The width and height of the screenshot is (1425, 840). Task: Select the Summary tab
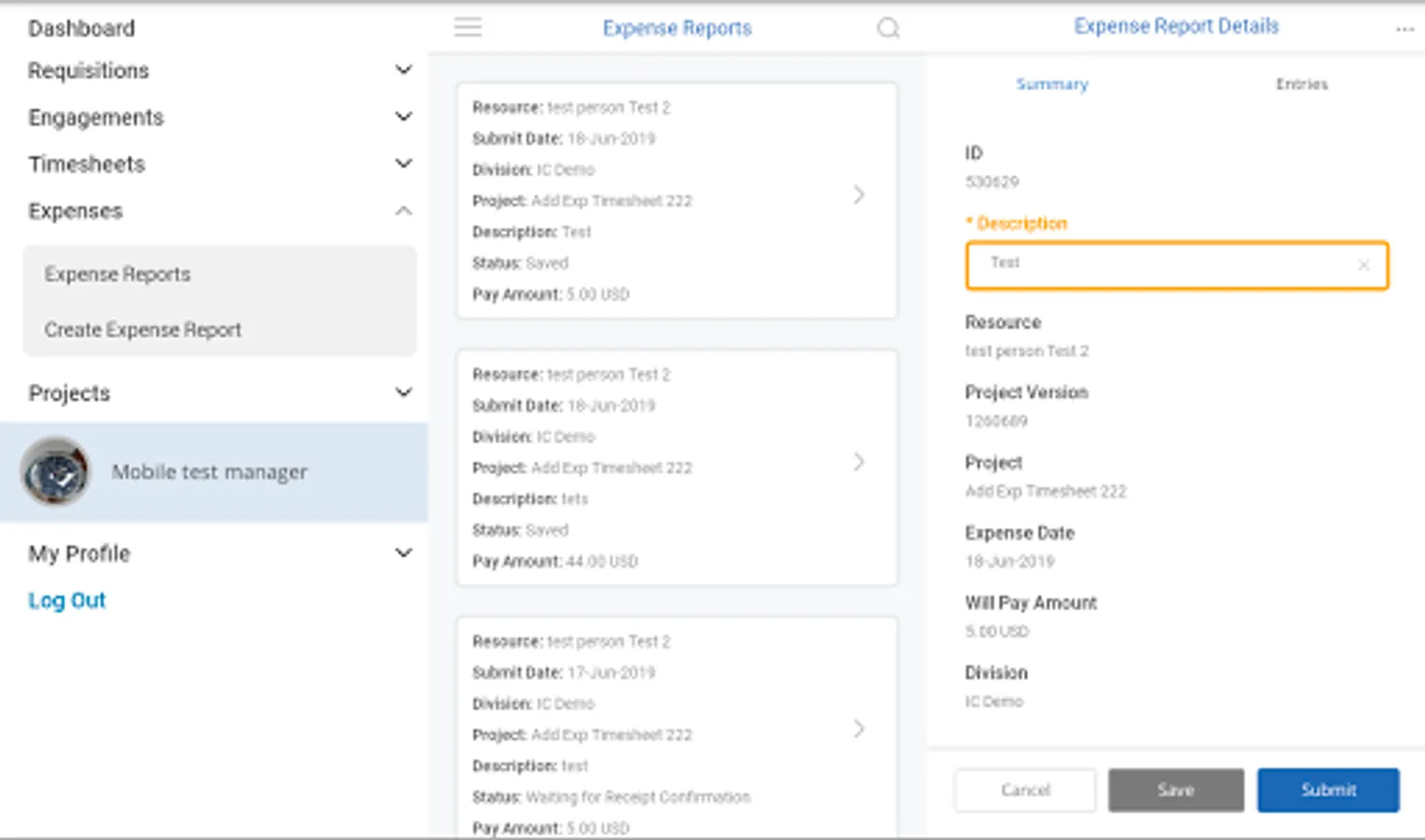tap(1052, 84)
